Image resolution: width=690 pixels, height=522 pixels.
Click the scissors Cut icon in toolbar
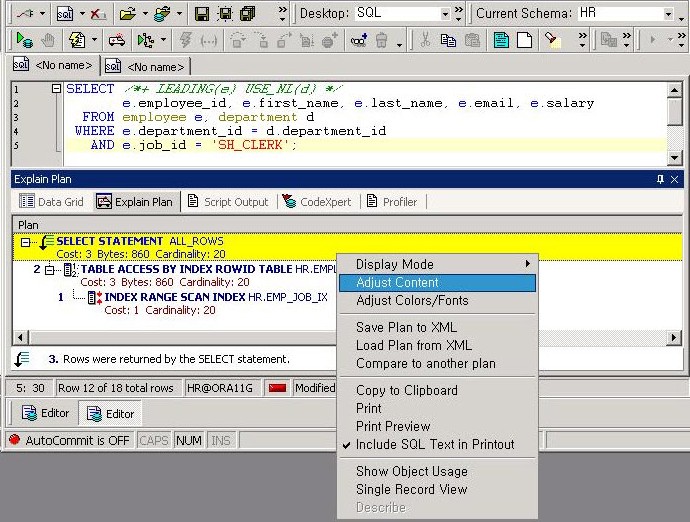(425, 41)
